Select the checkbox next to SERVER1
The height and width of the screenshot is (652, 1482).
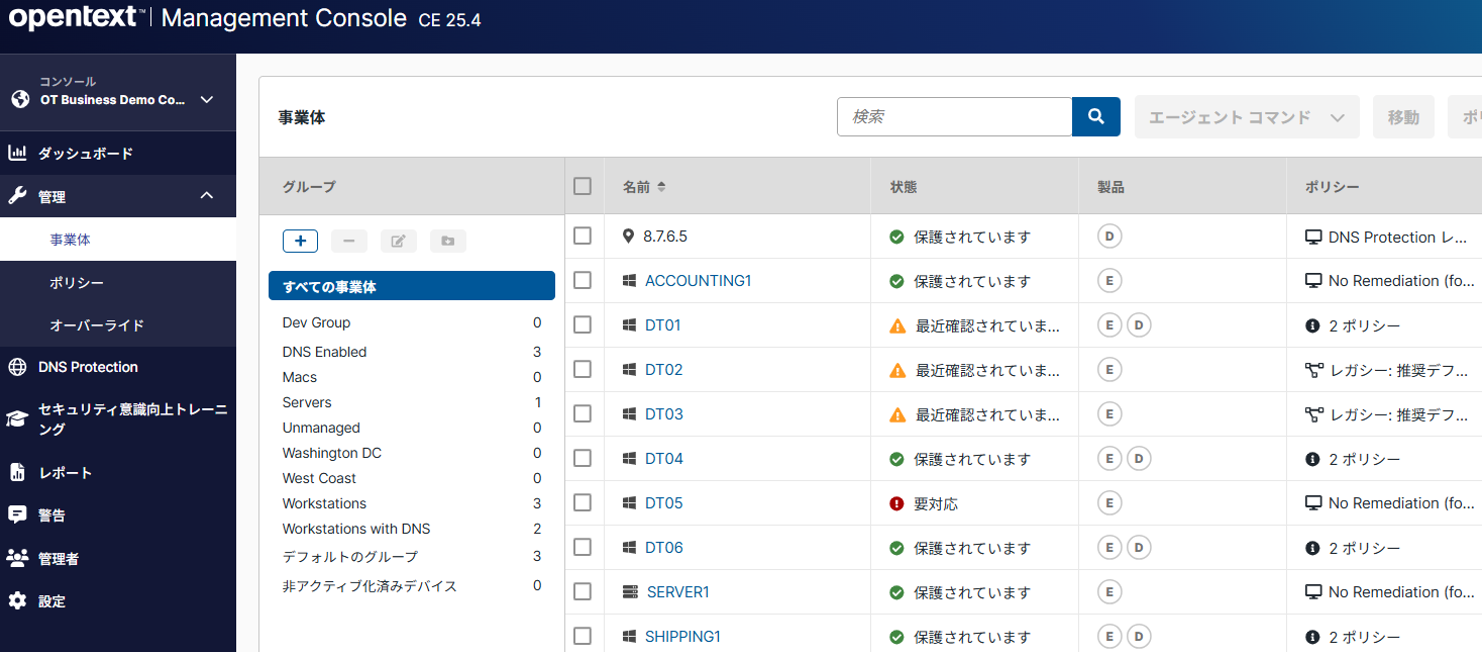click(583, 592)
